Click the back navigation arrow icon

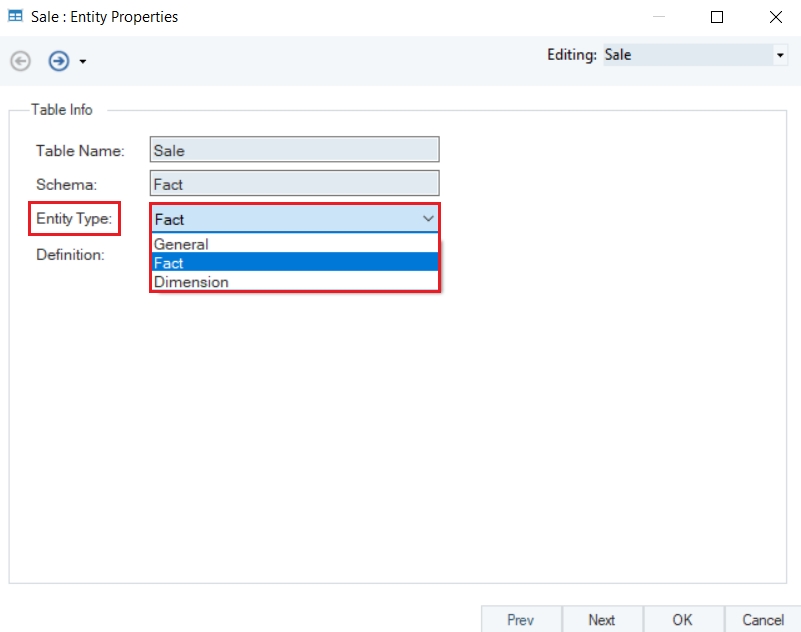pos(20,61)
